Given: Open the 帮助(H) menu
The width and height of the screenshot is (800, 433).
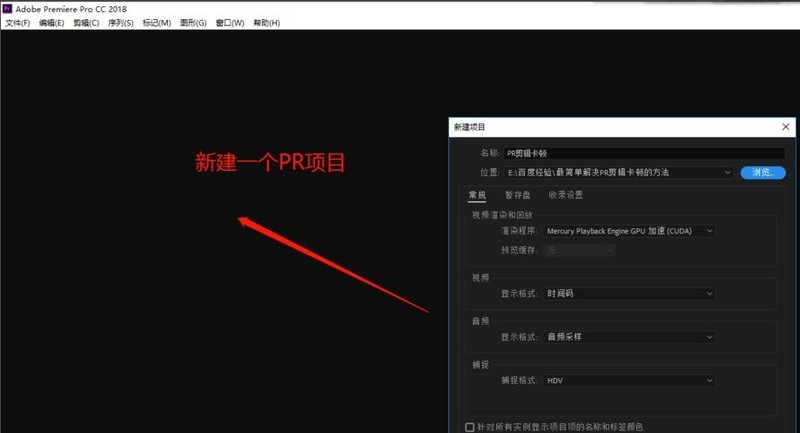Looking at the screenshot, I should click(x=267, y=22).
